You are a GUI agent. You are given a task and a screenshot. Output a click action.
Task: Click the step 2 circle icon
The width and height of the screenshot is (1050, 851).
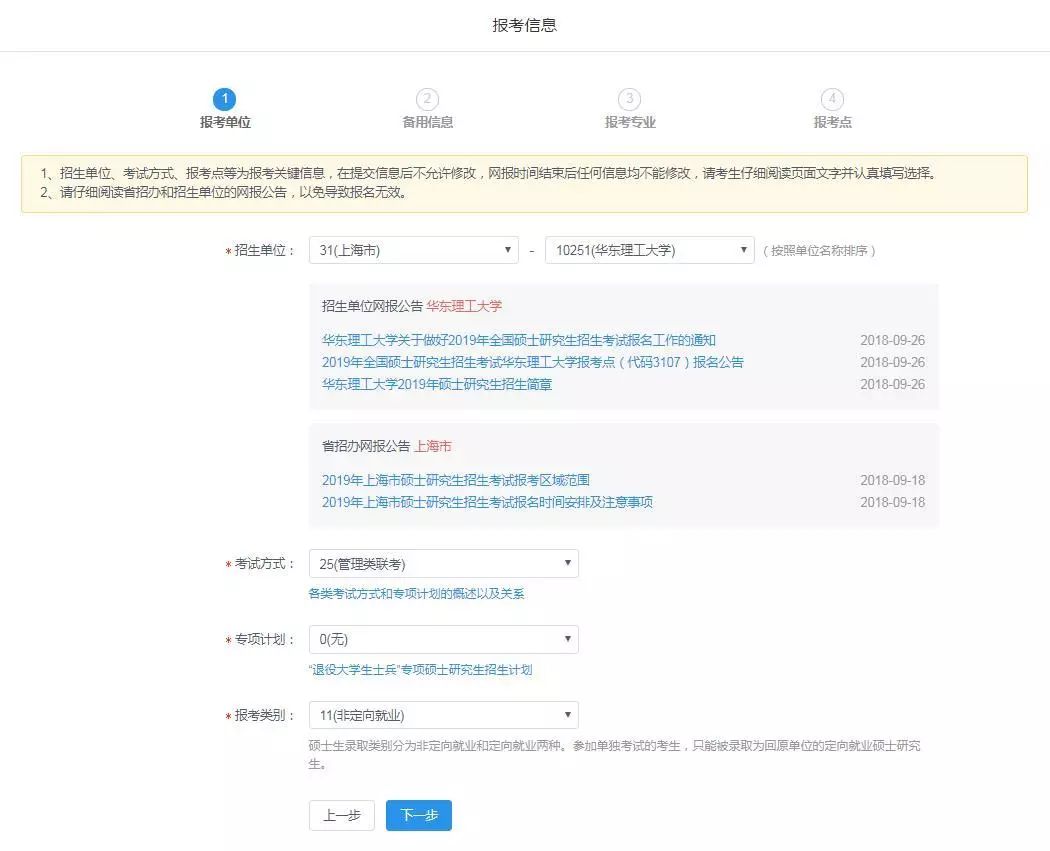pyautogui.click(x=427, y=99)
